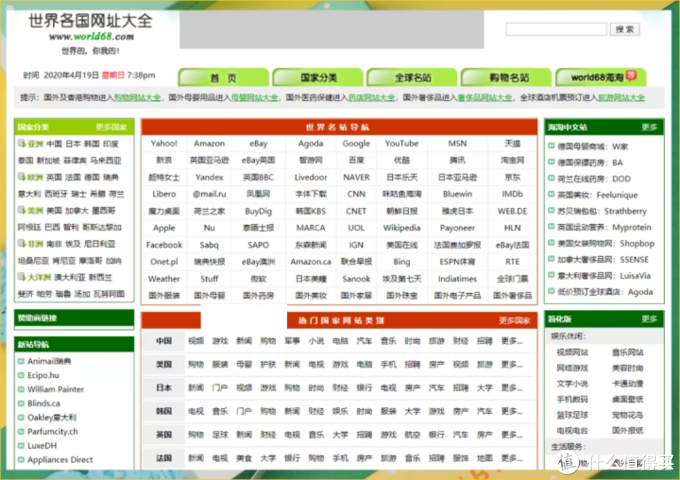
Task: Open the 美国女装购物网 Shopbop link
Action: [x=606, y=244]
